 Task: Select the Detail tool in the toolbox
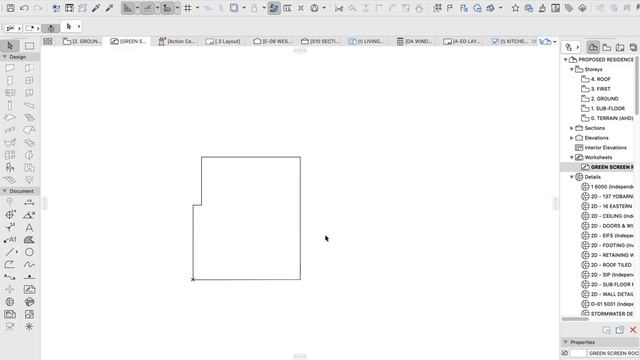[x=10, y=302]
